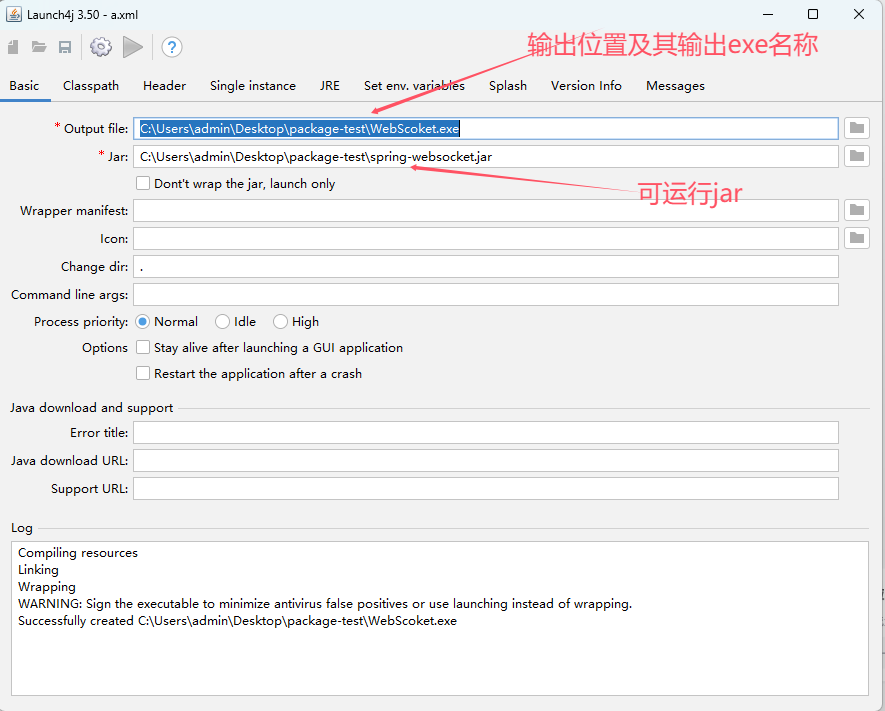Open the Version Info tab
885x711 pixels.
tap(586, 86)
